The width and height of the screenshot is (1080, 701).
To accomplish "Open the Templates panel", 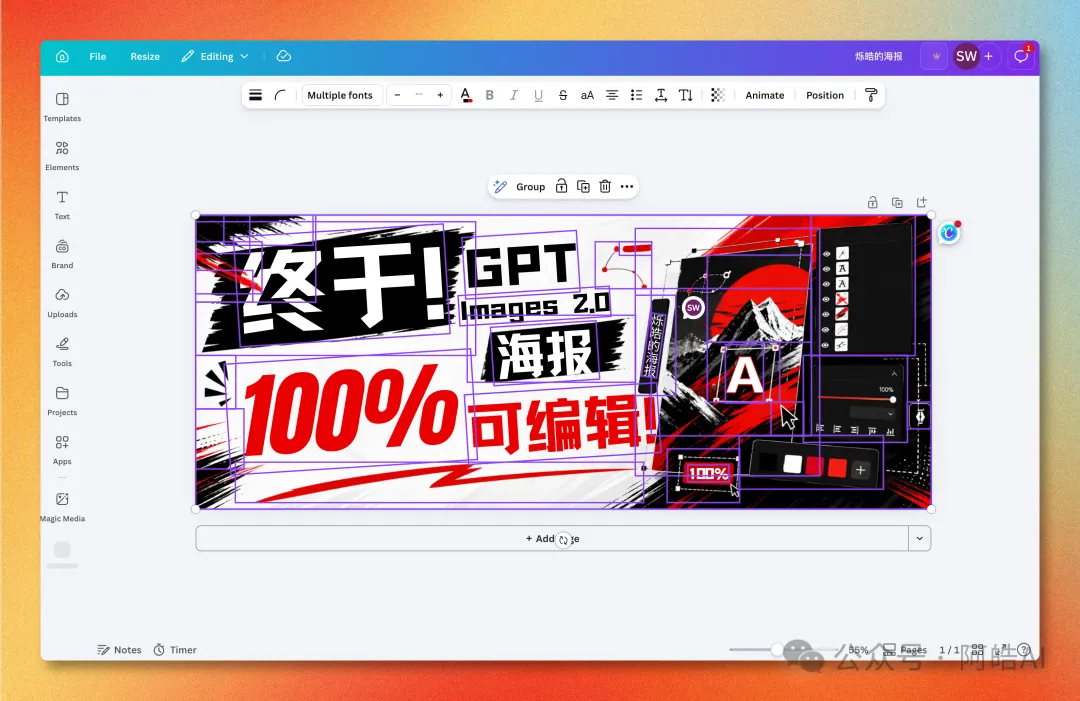I will [x=62, y=107].
